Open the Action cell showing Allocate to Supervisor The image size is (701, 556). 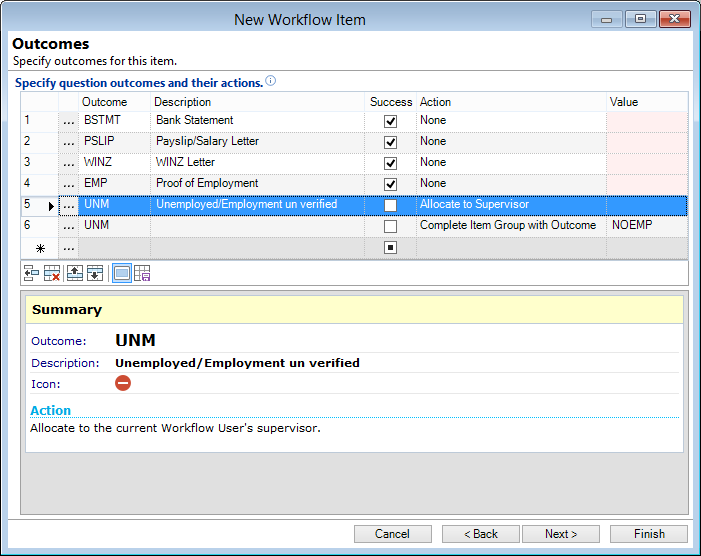coord(511,206)
